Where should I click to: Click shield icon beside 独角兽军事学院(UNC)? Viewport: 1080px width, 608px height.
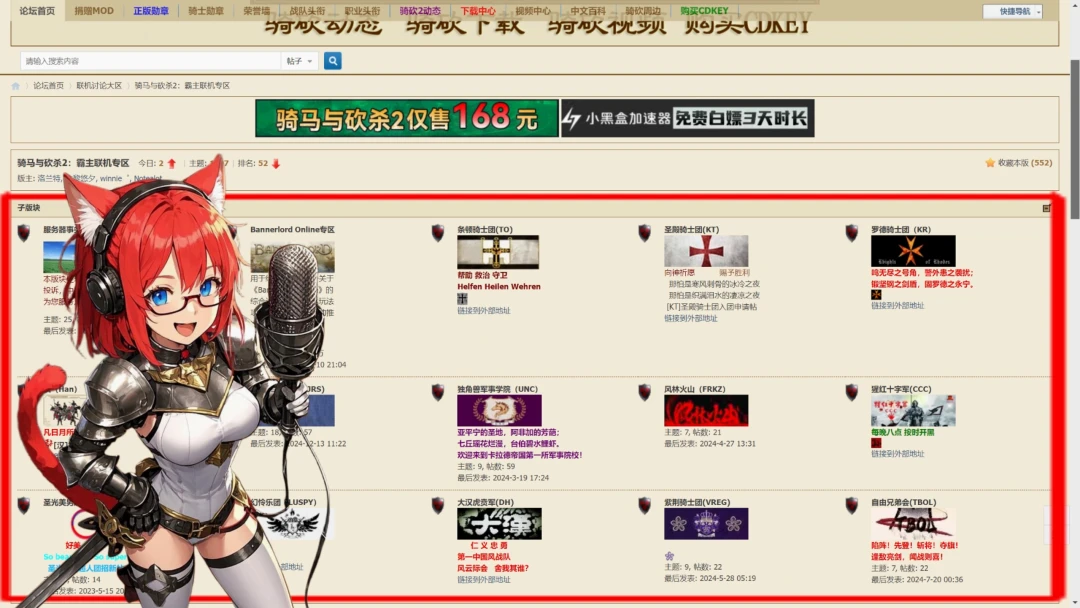tap(438, 392)
